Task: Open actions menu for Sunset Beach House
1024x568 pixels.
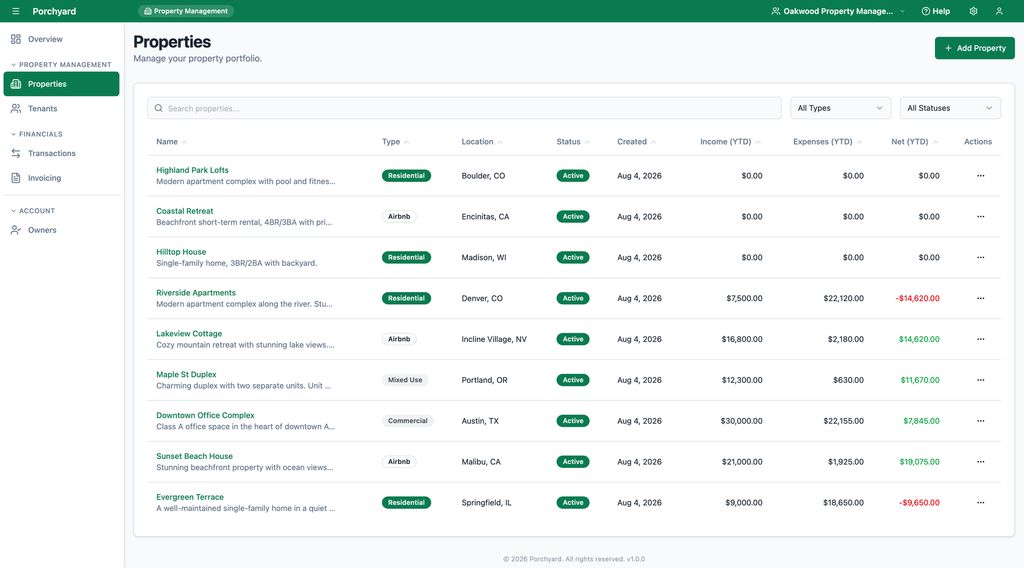Action: coord(980,462)
